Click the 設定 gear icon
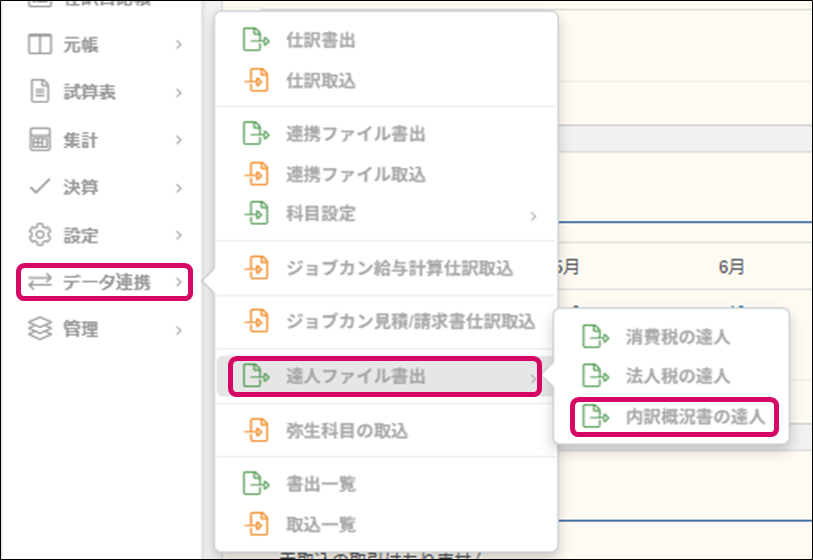Screen dimensions: 813x560 40,235
